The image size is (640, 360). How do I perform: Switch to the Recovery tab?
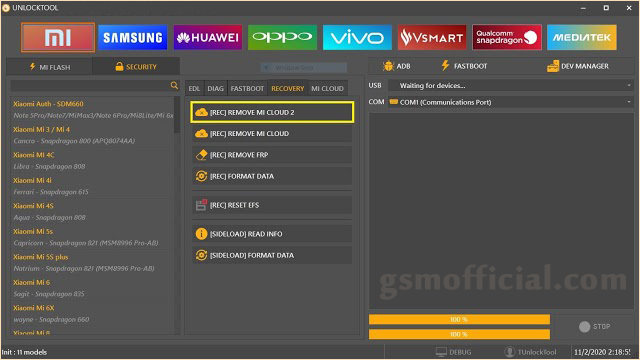(288, 89)
